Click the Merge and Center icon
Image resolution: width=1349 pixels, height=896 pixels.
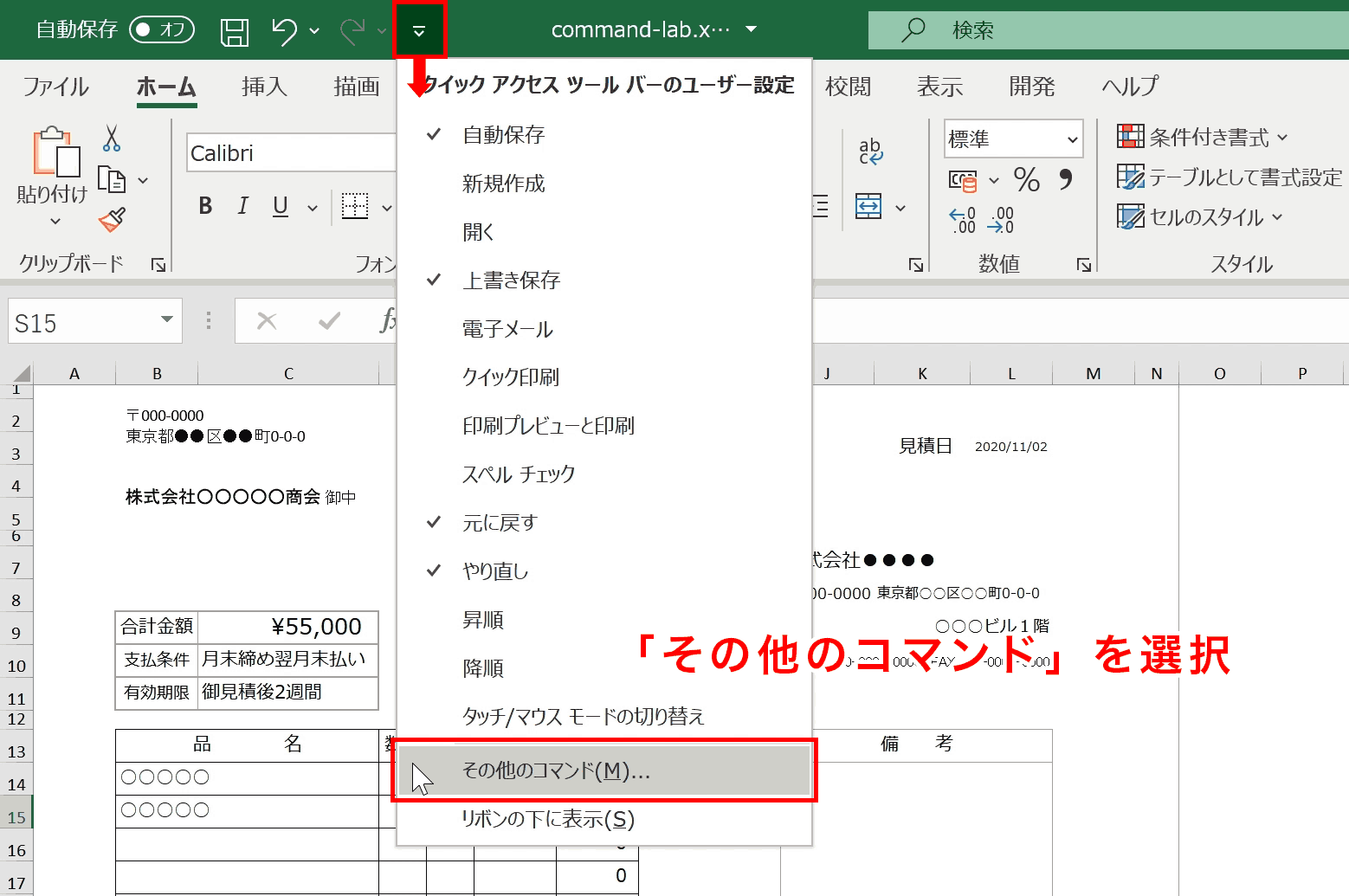coord(868,207)
